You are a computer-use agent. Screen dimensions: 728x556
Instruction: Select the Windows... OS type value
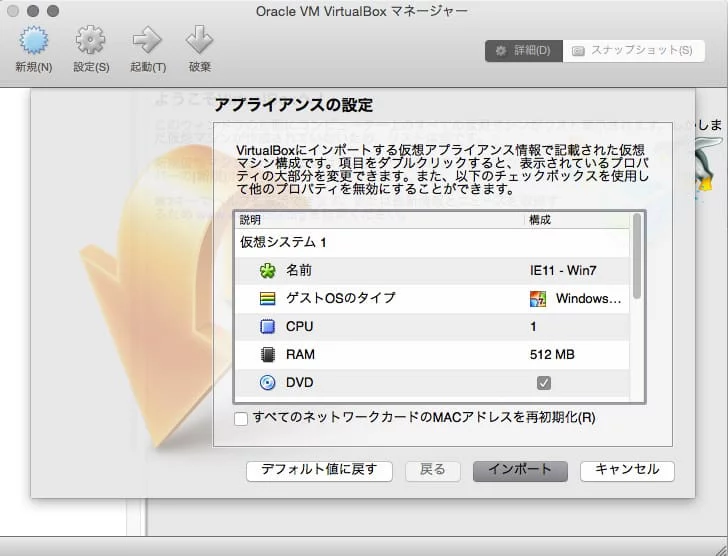[x=589, y=298]
